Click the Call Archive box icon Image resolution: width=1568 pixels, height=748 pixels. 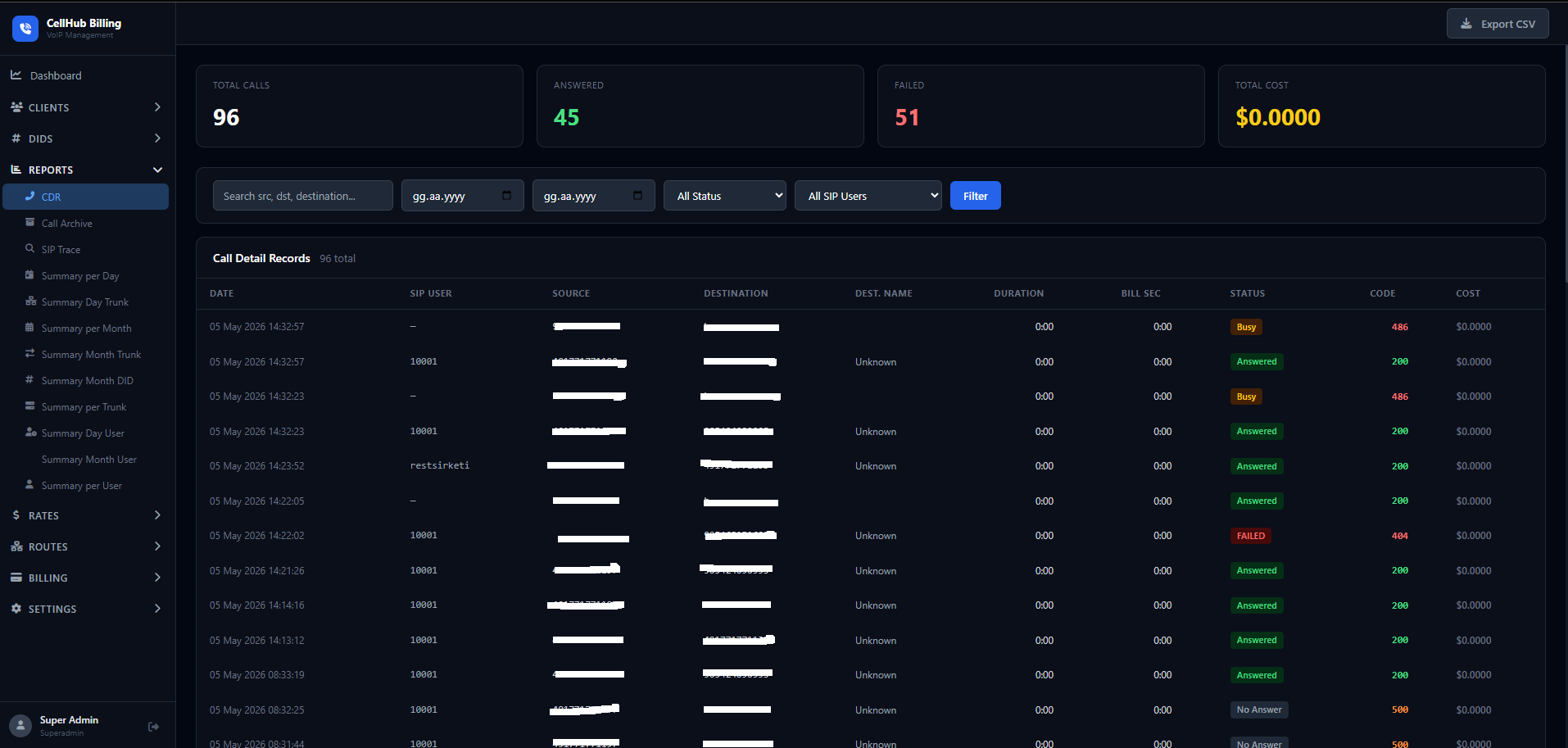pyautogui.click(x=30, y=222)
